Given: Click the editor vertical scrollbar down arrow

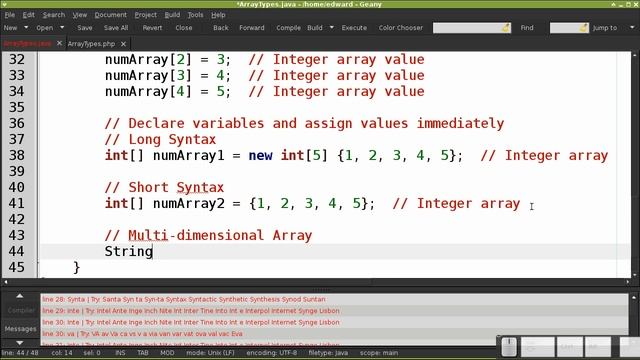Looking at the screenshot, I should (635, 275).
